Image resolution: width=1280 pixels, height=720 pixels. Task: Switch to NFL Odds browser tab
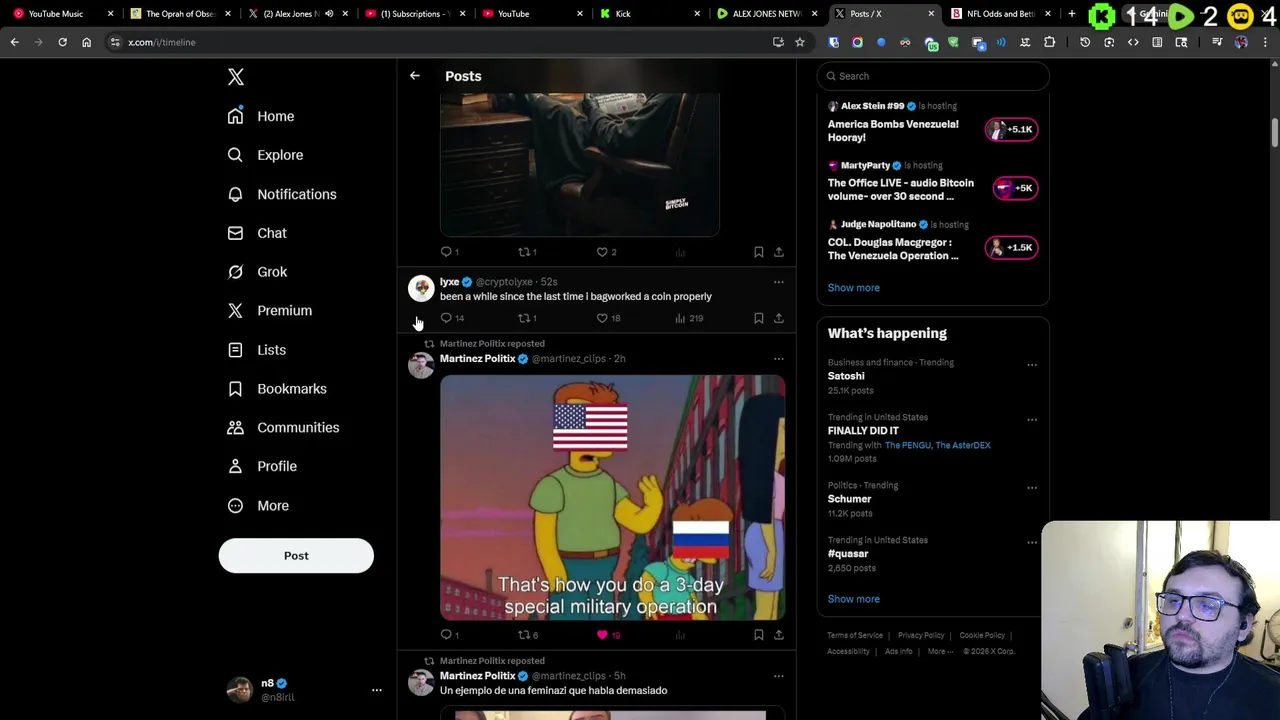tap(998, 14)
